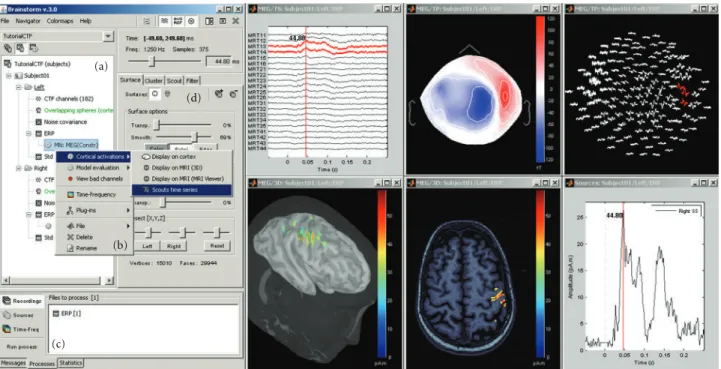Image resolution: width=721 pixels, height=369 pixels.
Task: Switch to the Cluster tab
Action: coord(154,81)
